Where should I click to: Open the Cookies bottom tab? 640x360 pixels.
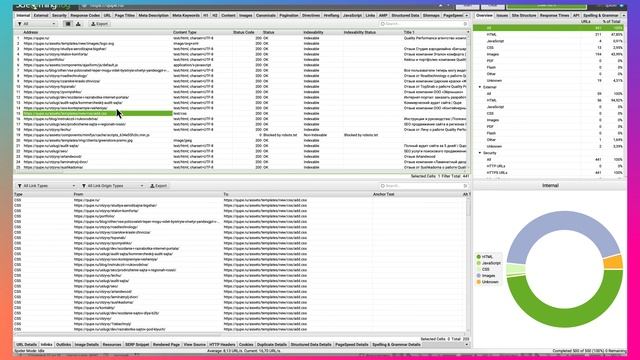click(246, 344)
